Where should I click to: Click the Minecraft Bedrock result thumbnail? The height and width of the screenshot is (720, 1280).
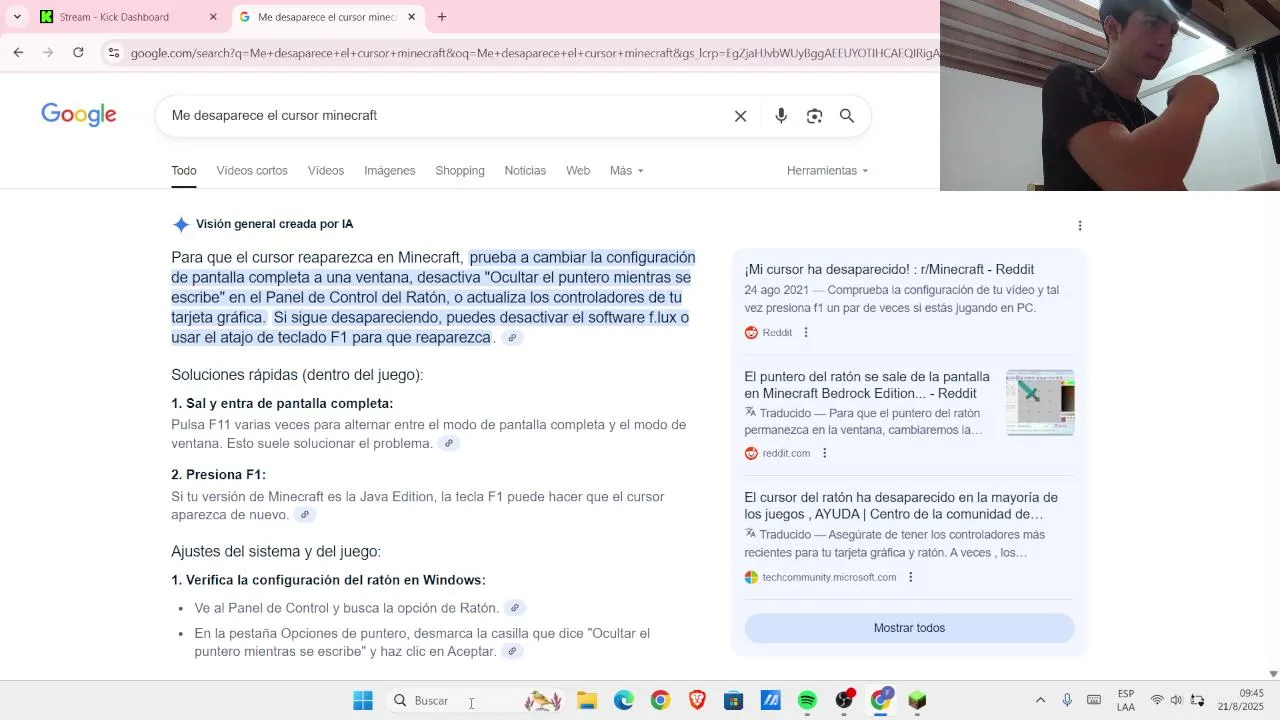coord(1040,403)
